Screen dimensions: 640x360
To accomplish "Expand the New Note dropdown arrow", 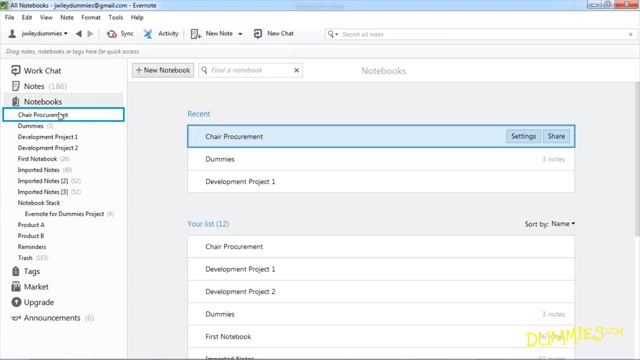I will (240, 34).
